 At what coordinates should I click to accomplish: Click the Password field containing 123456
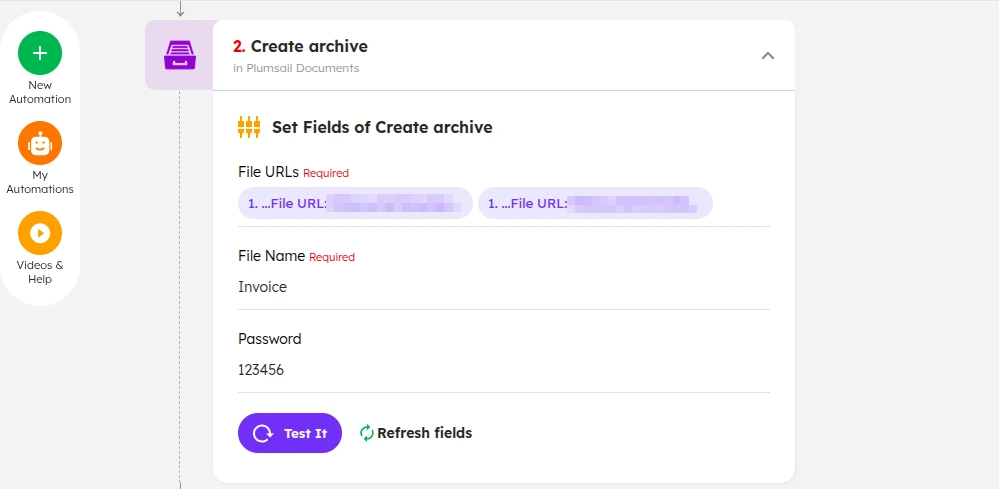coord(504,370)
